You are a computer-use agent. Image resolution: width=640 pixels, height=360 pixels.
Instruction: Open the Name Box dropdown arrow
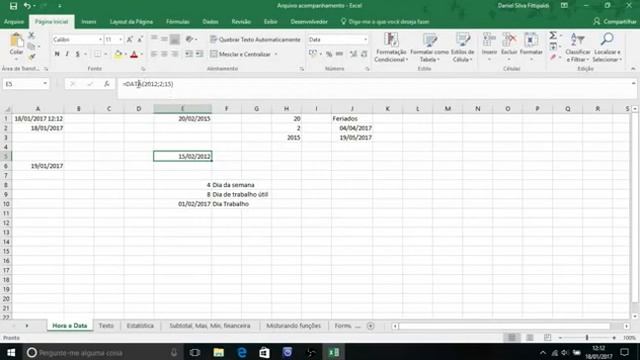(x=45, y=84)
